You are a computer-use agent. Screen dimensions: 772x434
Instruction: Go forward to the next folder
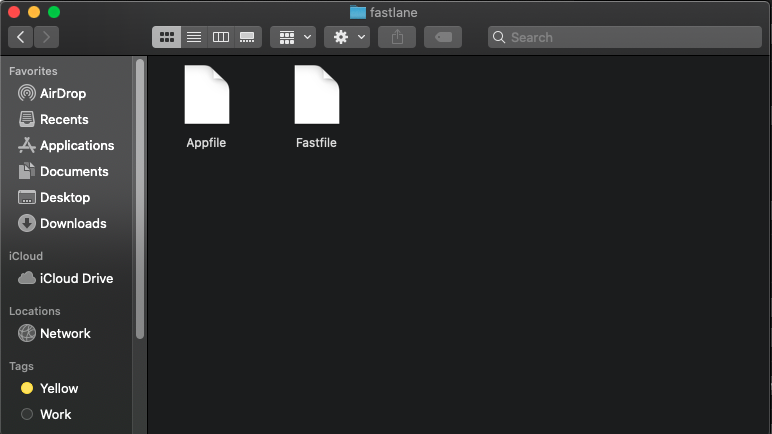pos(46,37)
